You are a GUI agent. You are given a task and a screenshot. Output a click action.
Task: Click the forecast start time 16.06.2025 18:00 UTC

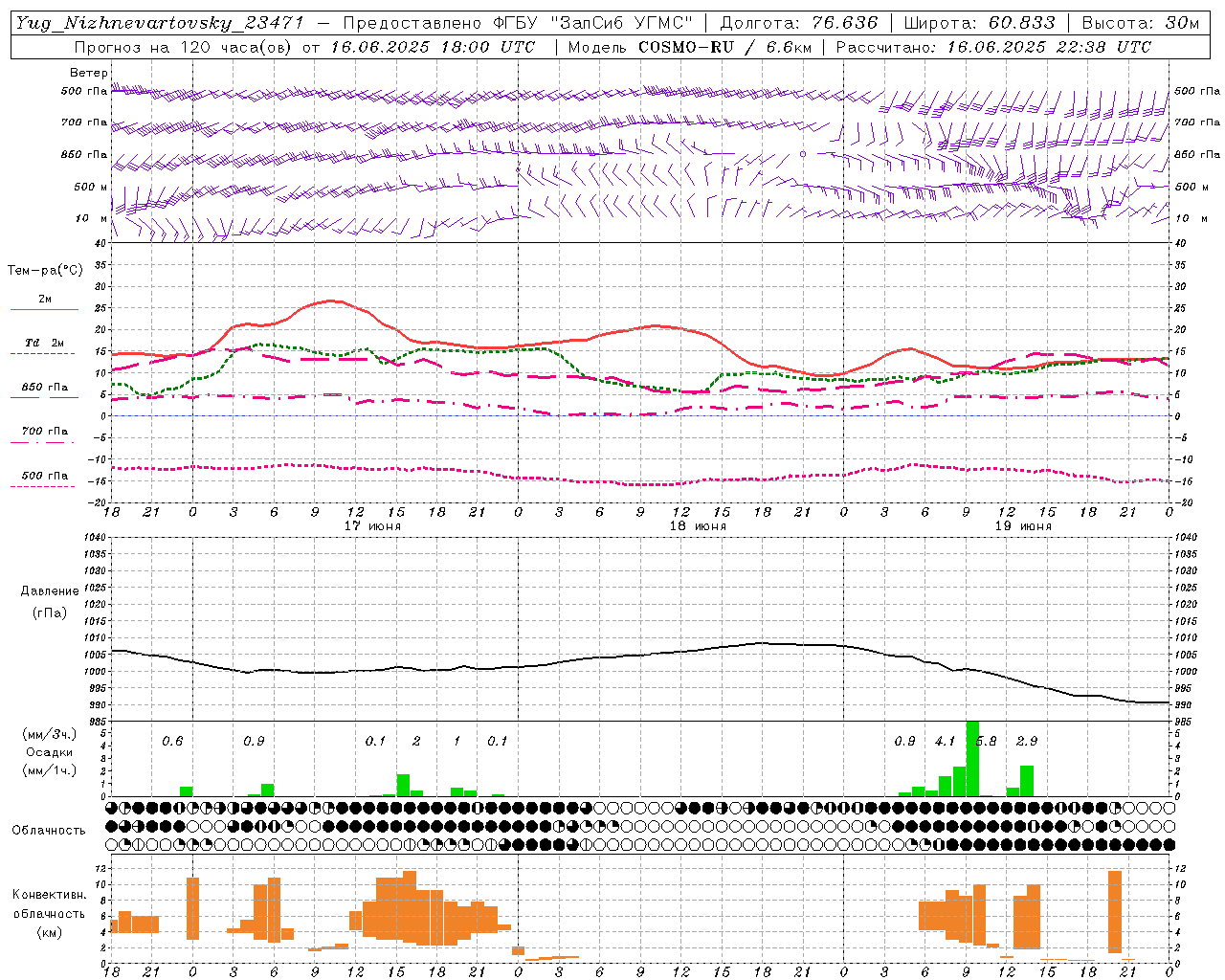point(433,47)
